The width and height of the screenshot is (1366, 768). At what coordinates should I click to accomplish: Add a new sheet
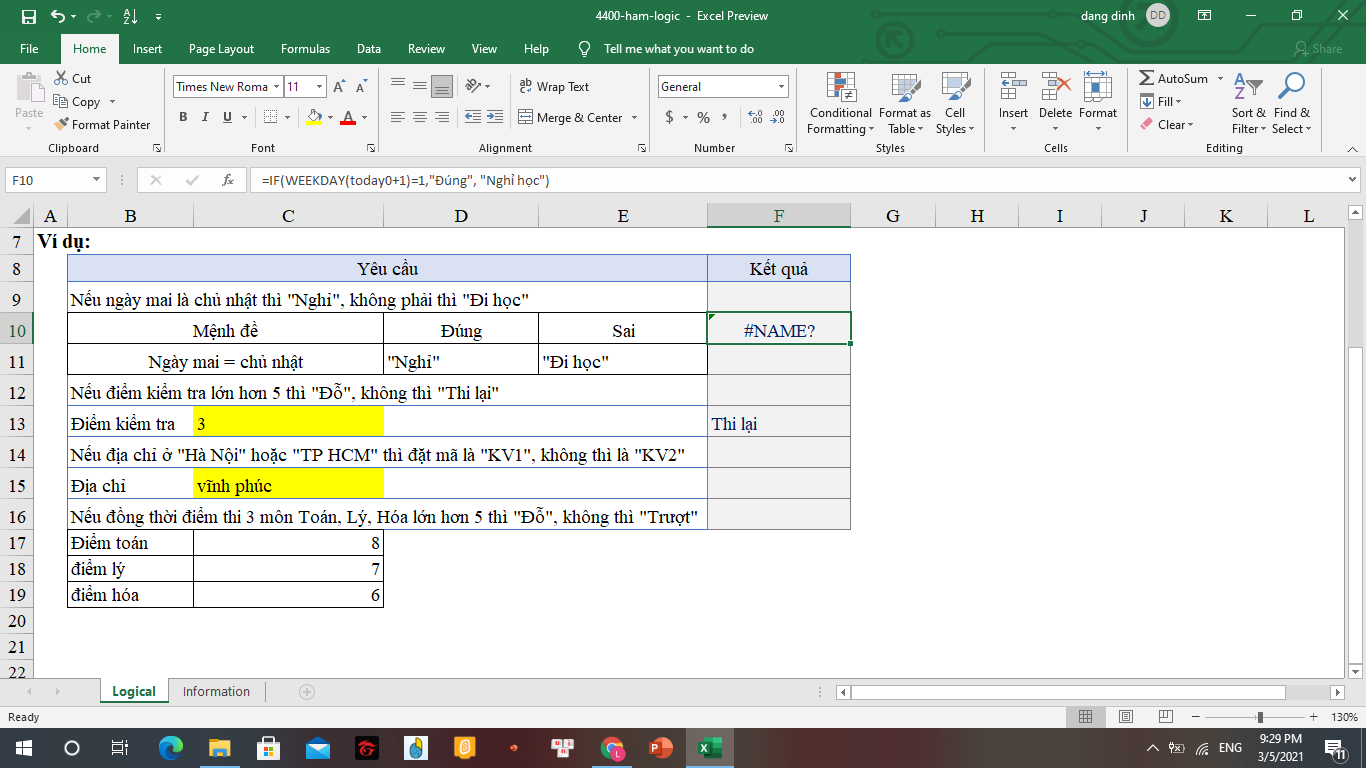(x=307, y=692)
